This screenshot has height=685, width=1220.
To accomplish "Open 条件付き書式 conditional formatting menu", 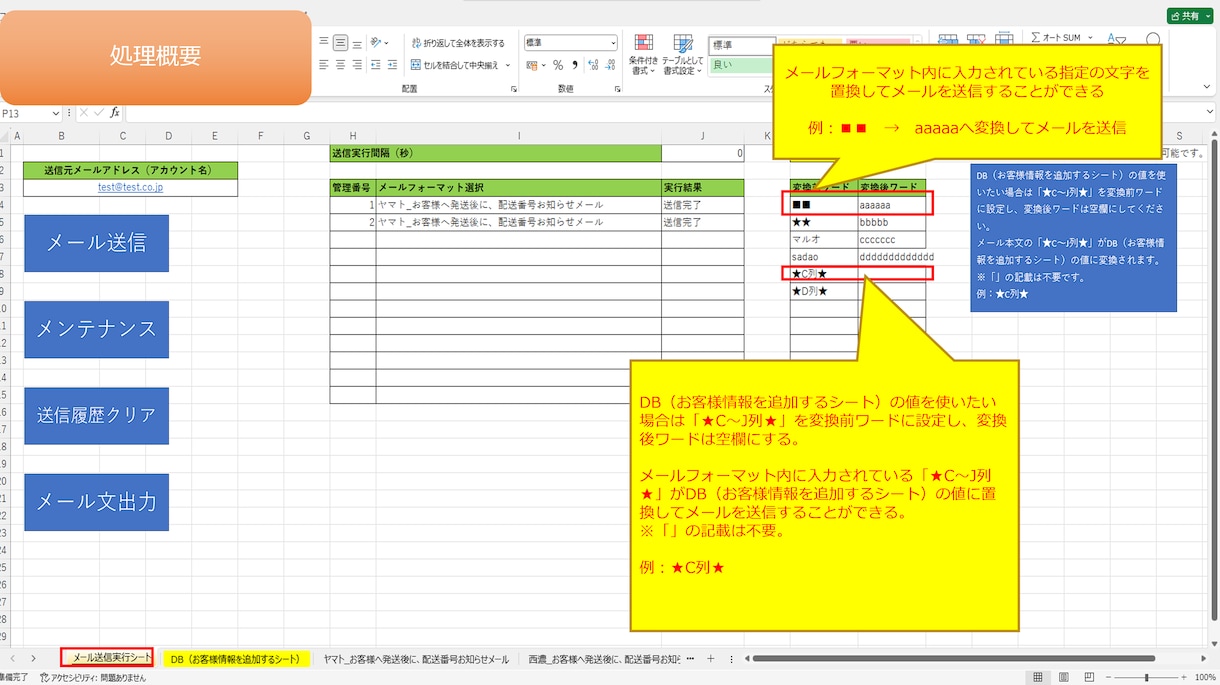I will [x=644, y=54].
